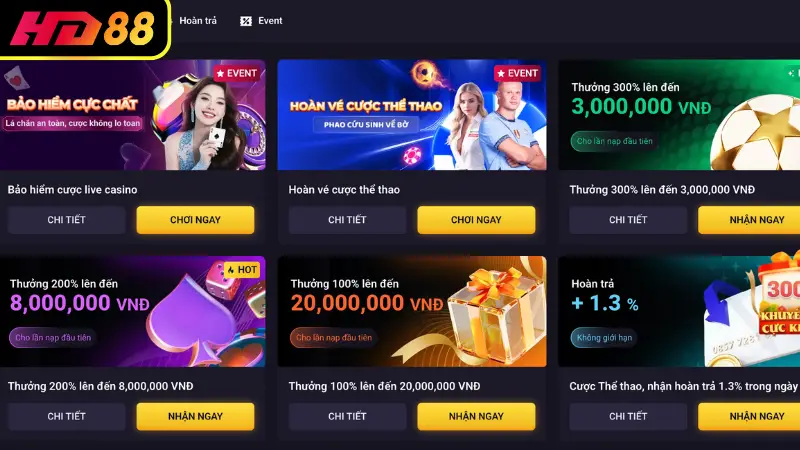The image size is (800, 450).
Task: Click the EVENT badge on the casino banner
Action: [x=237, y=73]
